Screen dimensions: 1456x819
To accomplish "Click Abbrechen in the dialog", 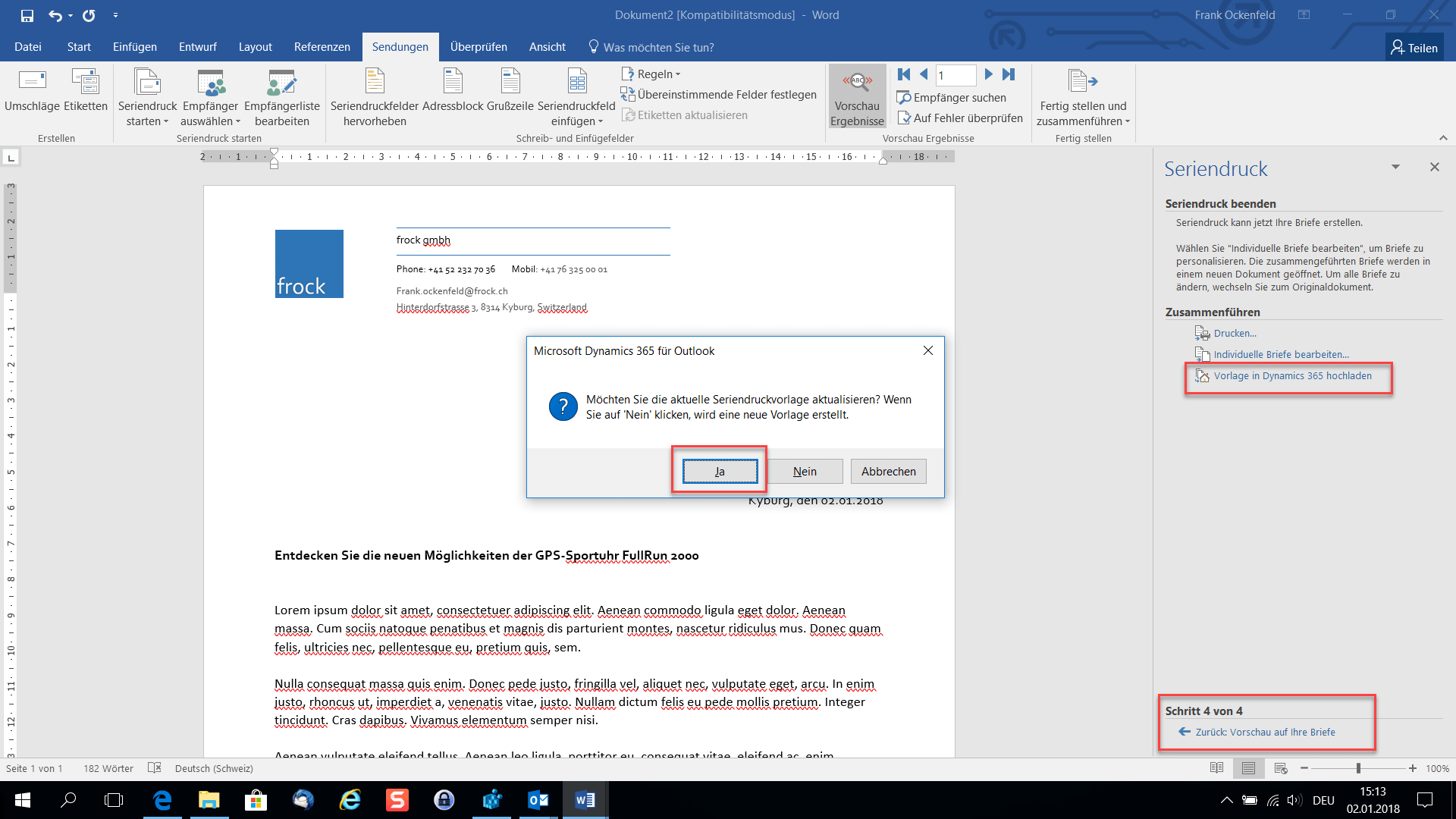I will (x=889, y=471).
